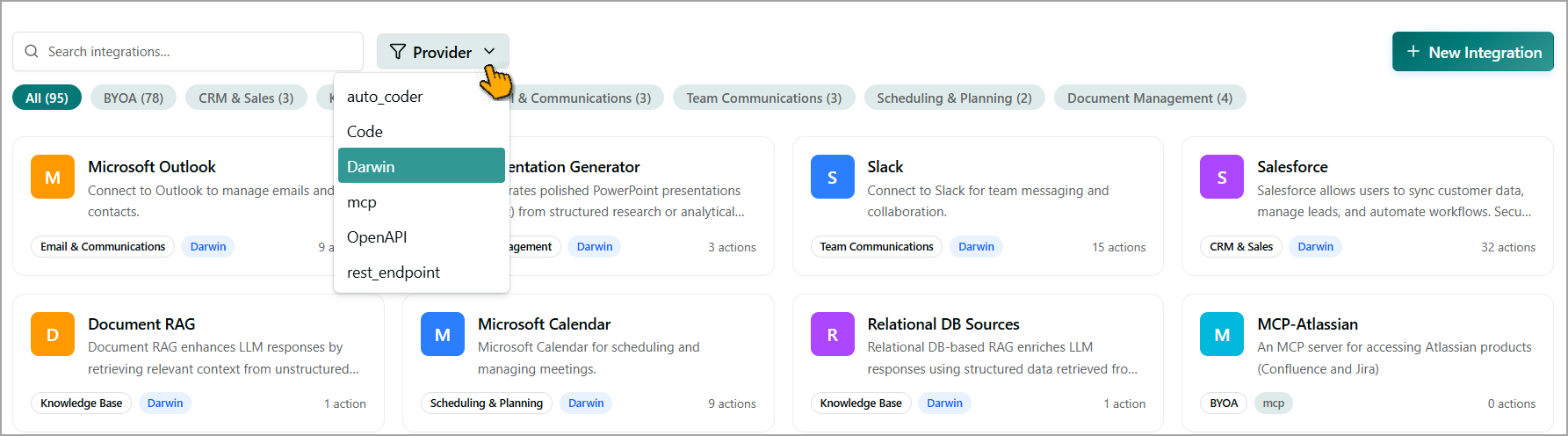1568x436 pixels.
Task: Filter by BYOA (78) chip
Action: click(x=134, y=98)
